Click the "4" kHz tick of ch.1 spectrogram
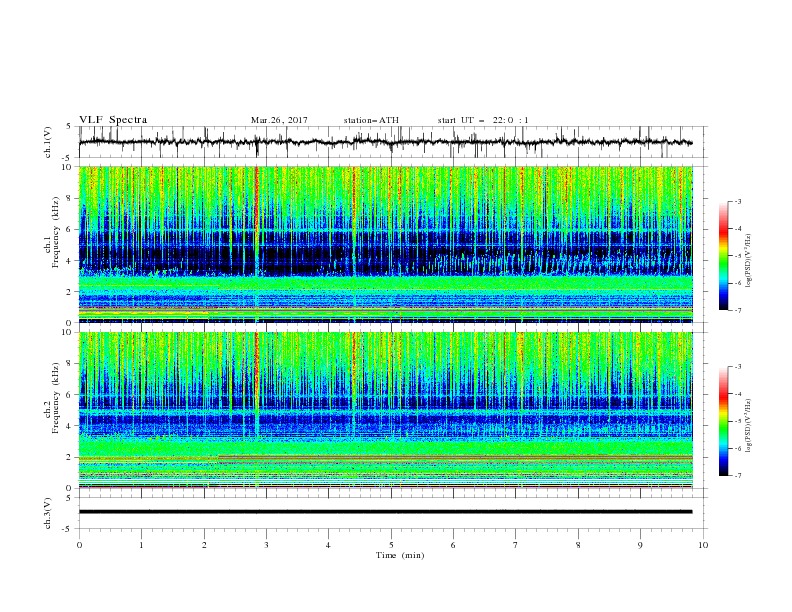The width and height of the screenshot is (792, 612). pos(69,261)
